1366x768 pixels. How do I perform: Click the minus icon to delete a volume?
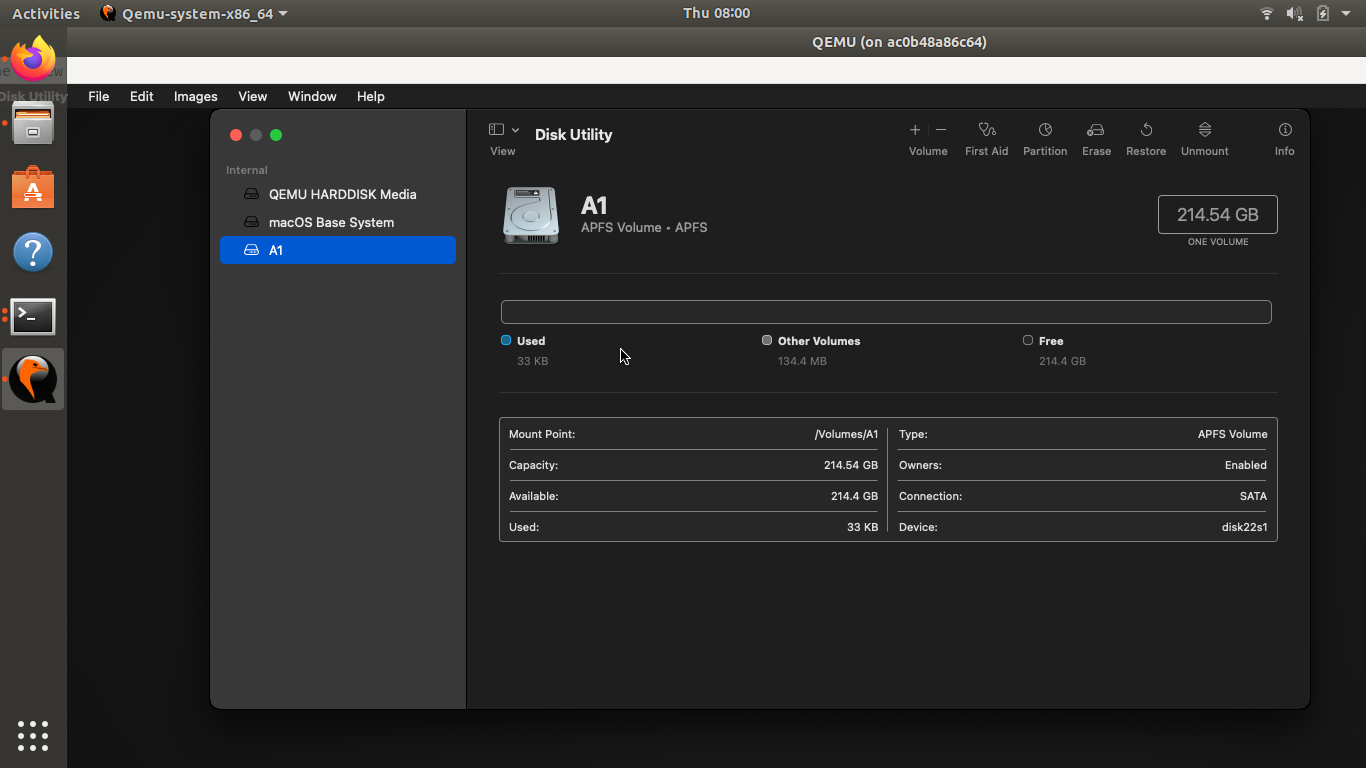pos(940,130)
